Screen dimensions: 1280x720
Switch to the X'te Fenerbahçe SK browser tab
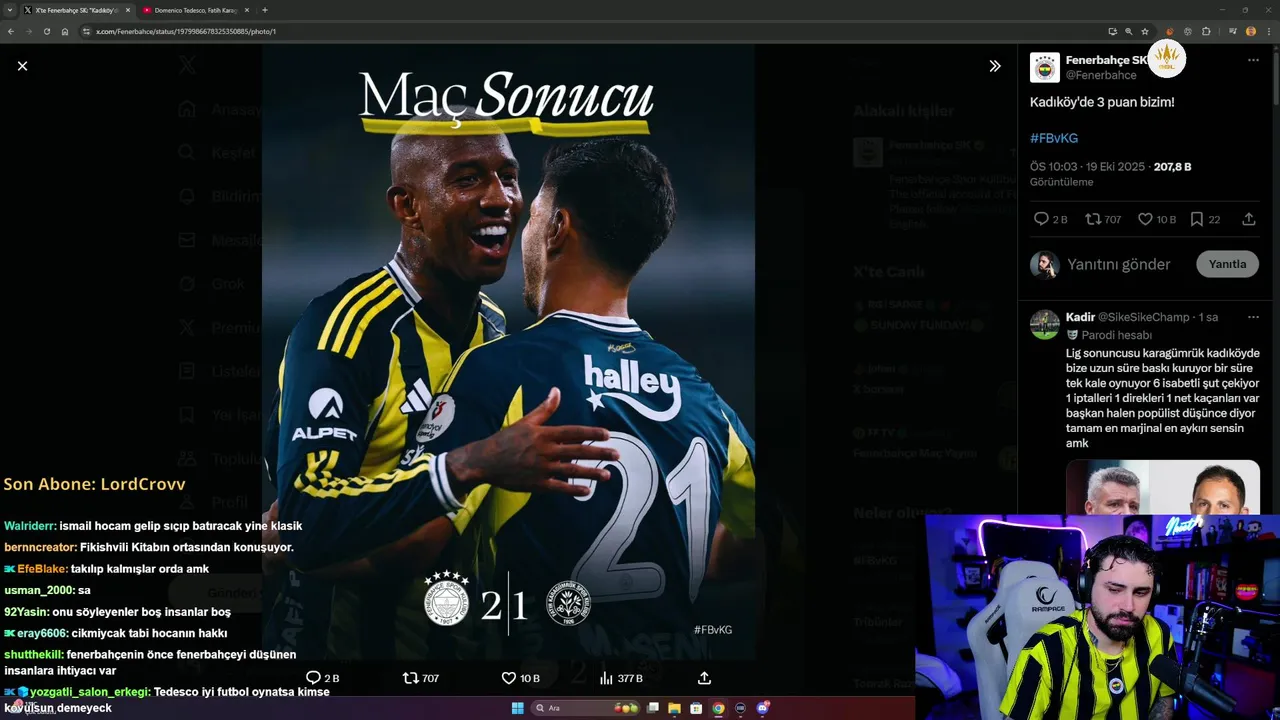click(x=76, y=10)
